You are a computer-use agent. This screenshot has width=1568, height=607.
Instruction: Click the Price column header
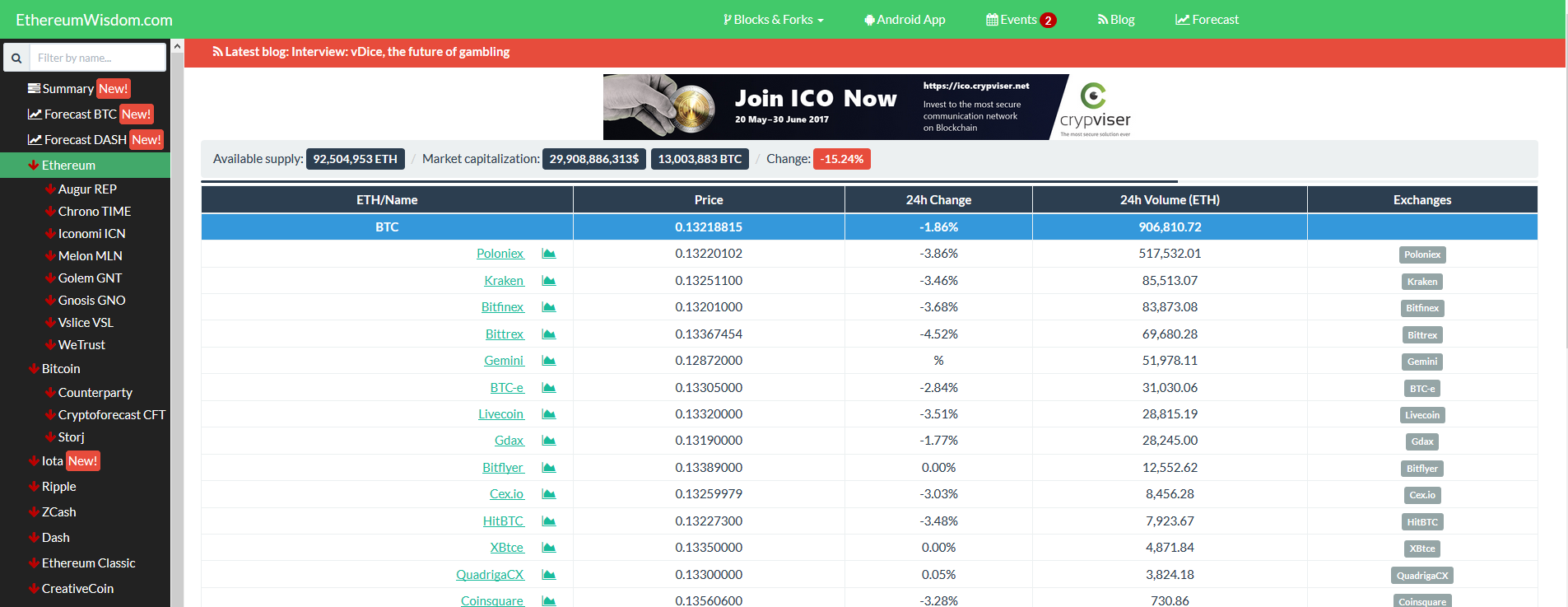coord(709,199)
